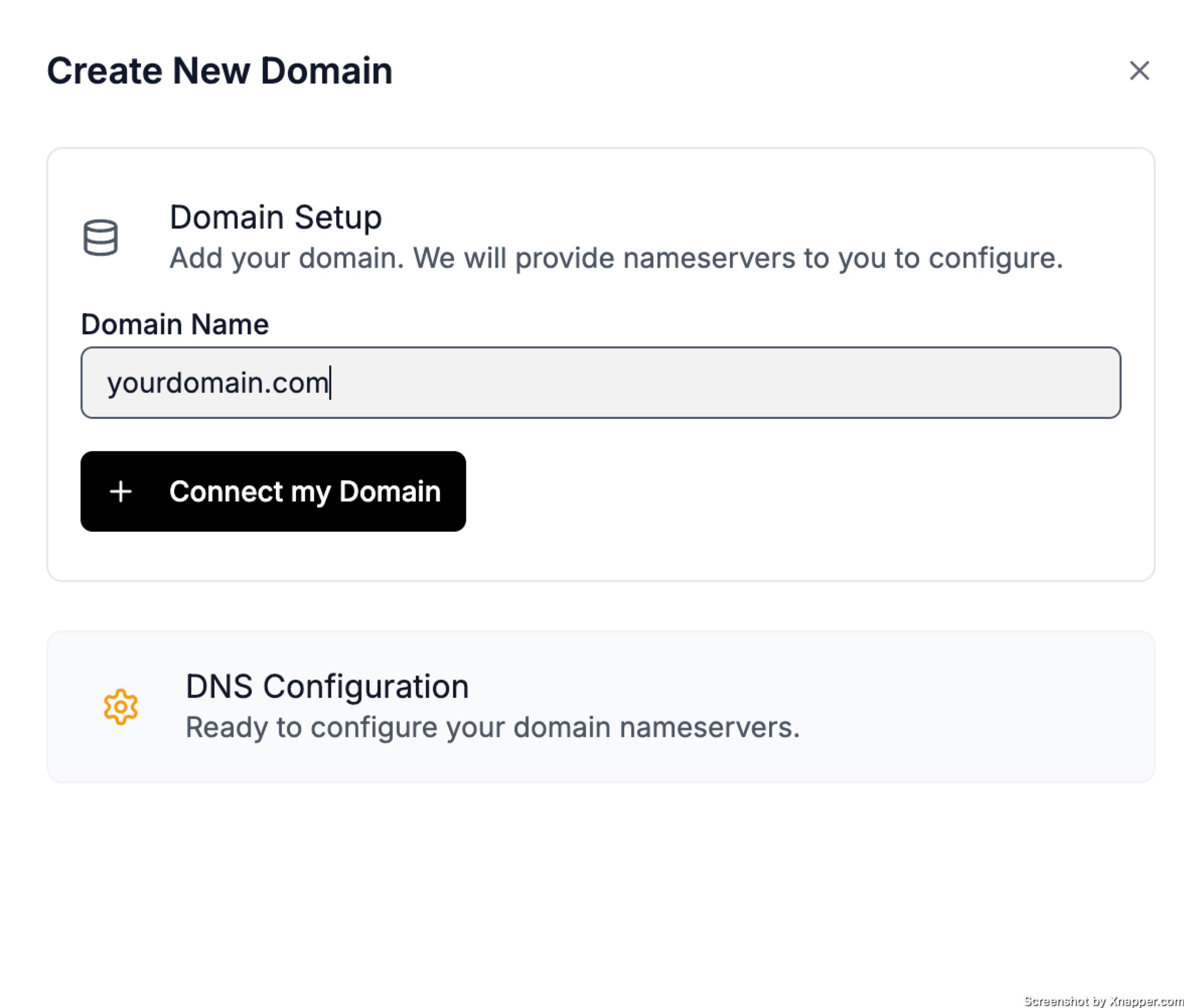Image resolution: width=1184 pixels, height=1008 pixels.
Task: Click 'Ready to configure your domain nameservers' text
Action: click(492, 727)
